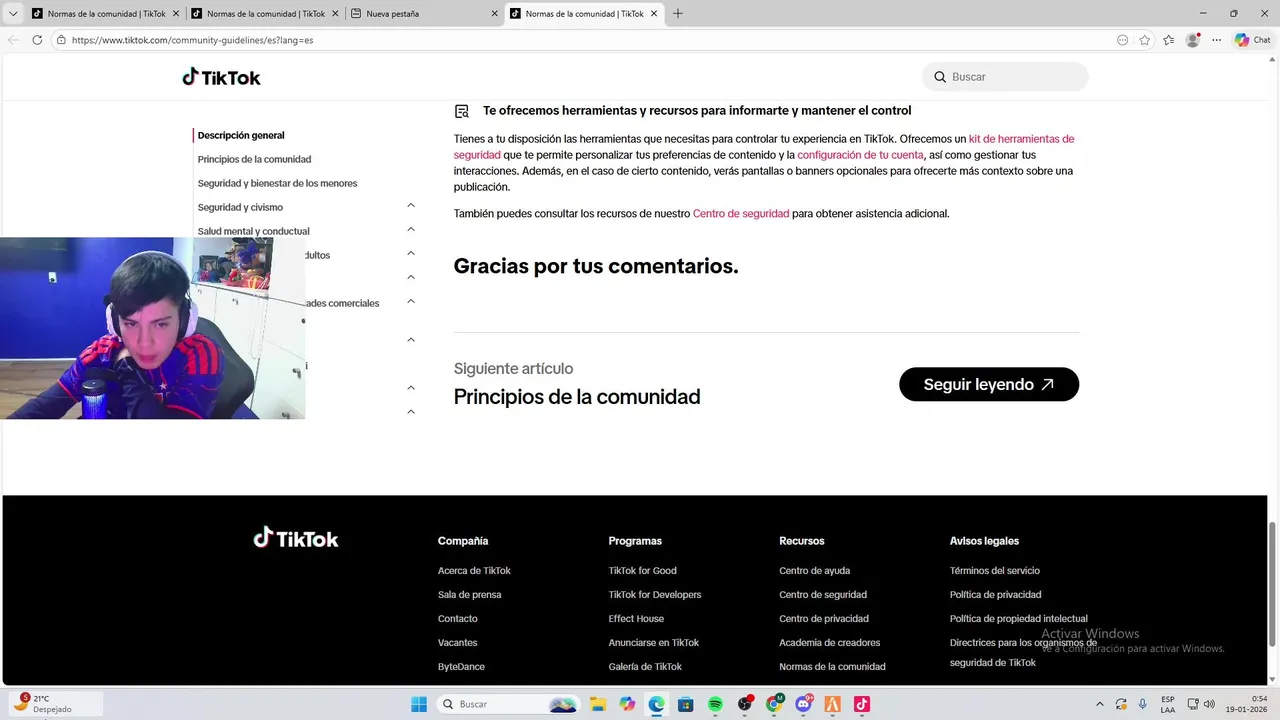Click the browser address bar URL
The image size is (1280, 720).
click(192, 40)
